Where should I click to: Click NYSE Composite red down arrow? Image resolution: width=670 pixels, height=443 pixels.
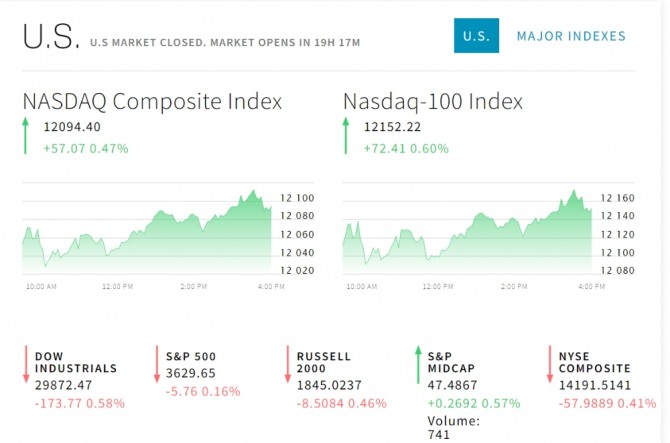[549, 364]
